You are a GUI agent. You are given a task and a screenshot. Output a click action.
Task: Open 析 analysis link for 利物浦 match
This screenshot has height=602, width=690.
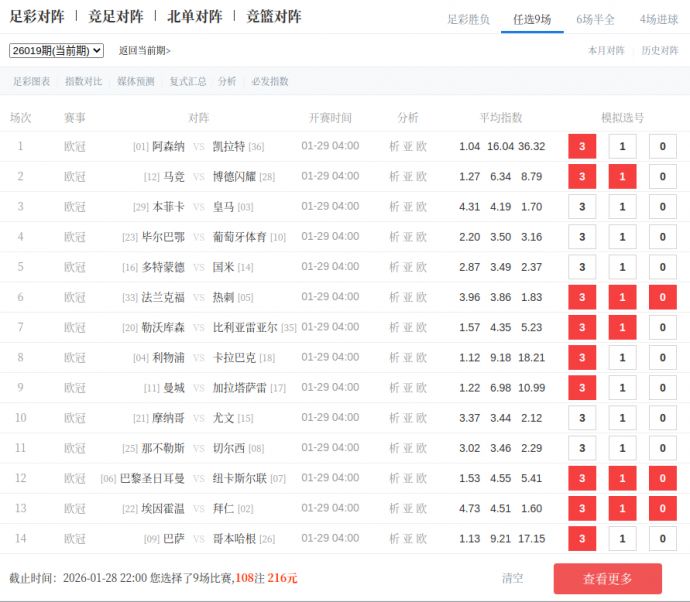[x=394, y=358]
